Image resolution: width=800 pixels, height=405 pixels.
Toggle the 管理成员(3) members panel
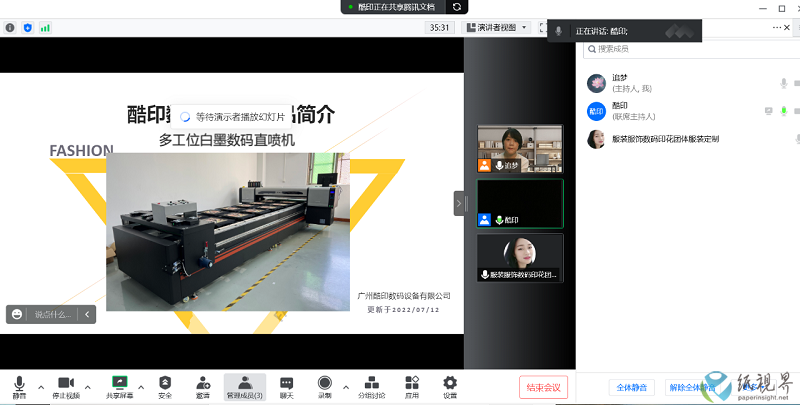245,387
